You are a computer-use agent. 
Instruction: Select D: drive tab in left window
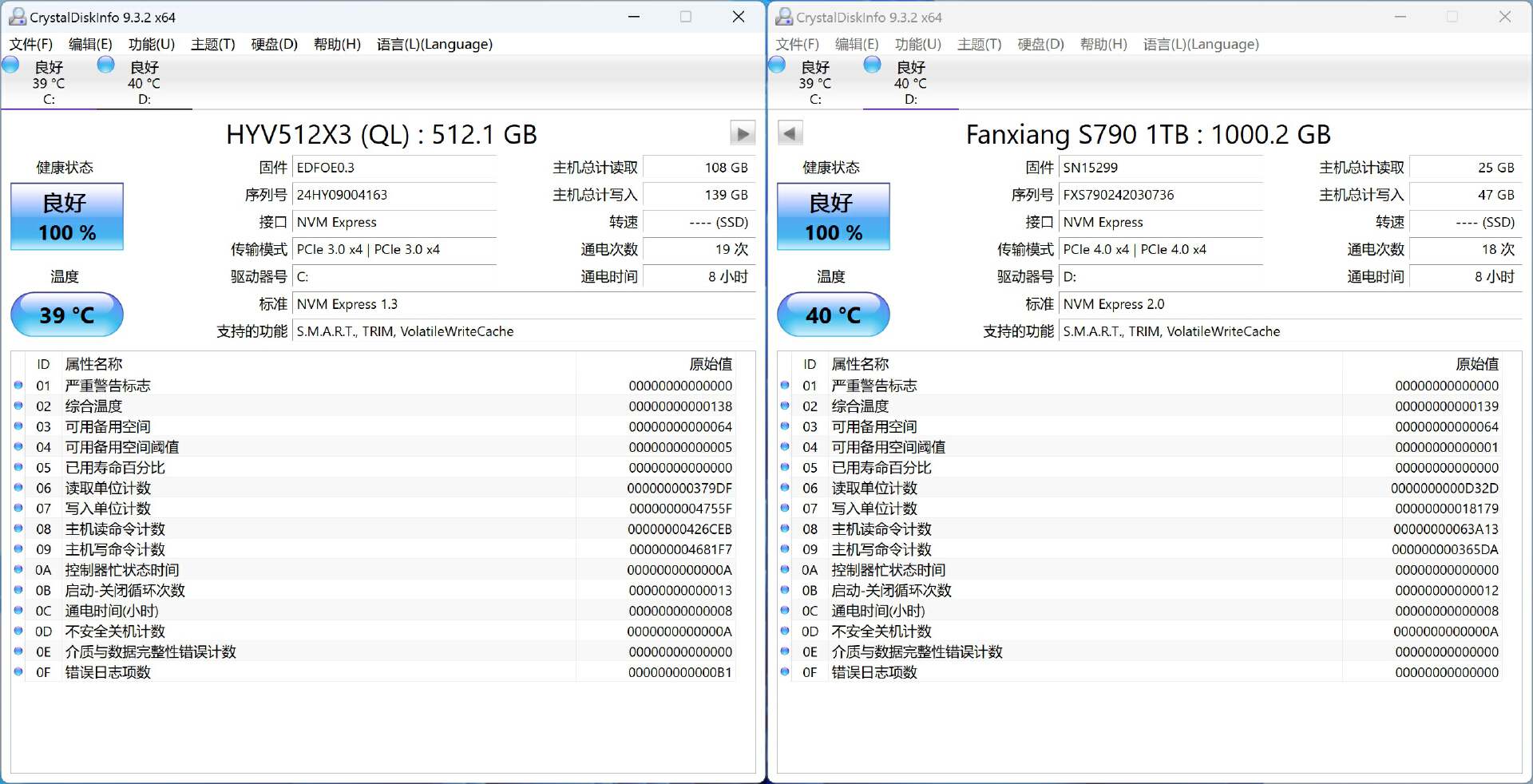(145, 82)
